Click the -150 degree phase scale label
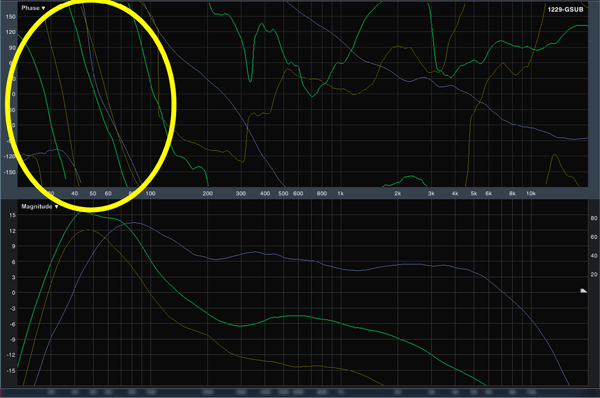 coord(10,172)
